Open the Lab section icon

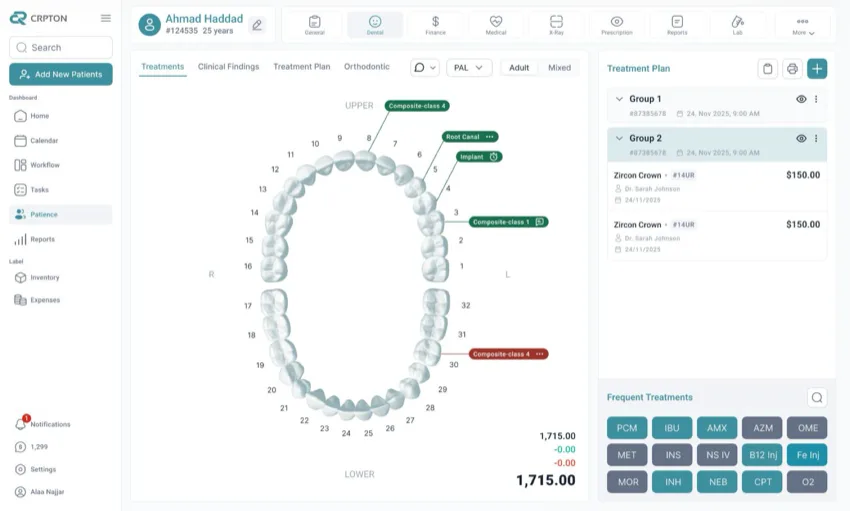737,24
